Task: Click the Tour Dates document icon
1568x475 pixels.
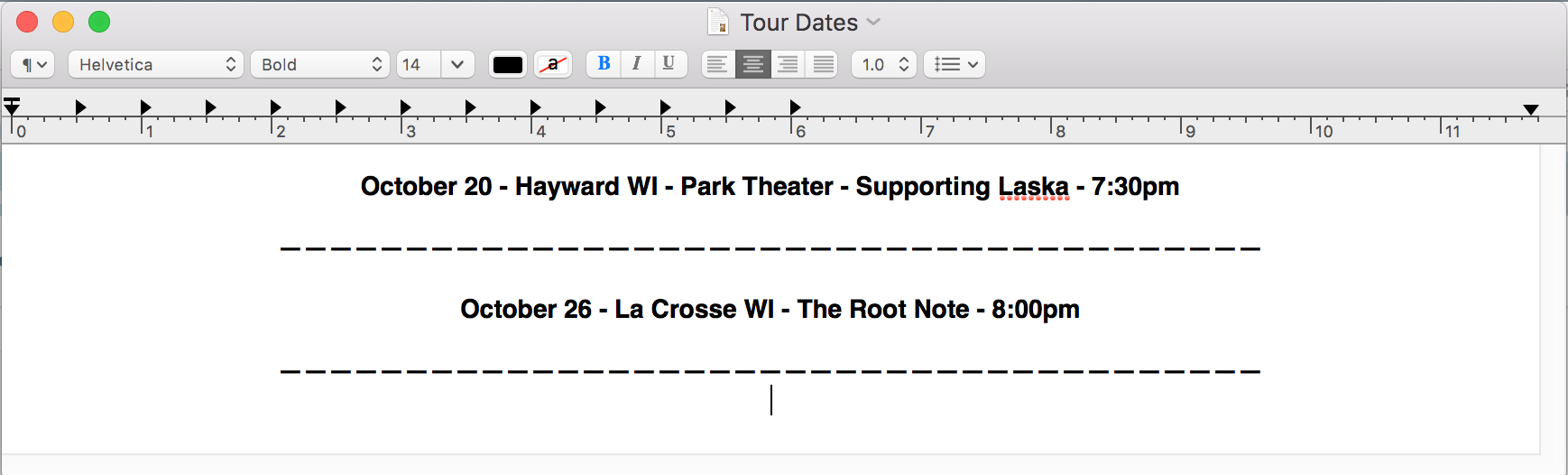Action: [718, 22]
